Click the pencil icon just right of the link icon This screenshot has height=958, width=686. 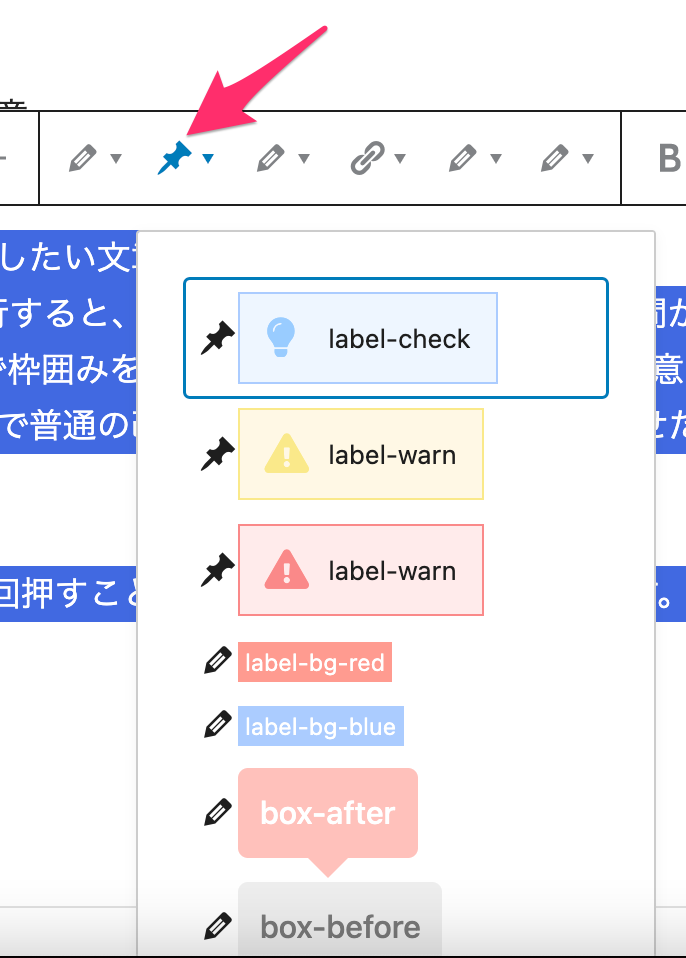[462, 158]
